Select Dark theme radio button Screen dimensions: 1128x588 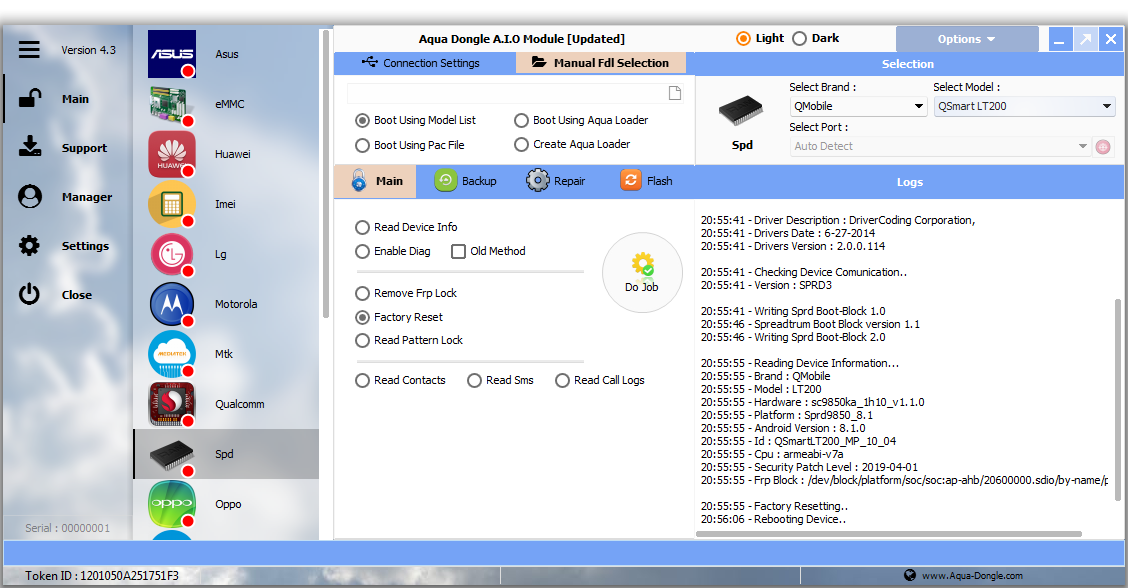[799, 39]
